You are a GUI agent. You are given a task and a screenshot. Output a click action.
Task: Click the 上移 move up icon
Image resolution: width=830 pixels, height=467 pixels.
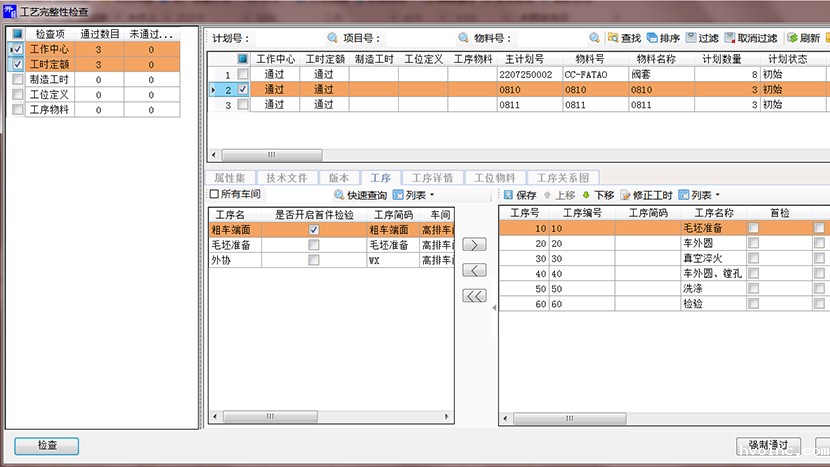point(547,195)
